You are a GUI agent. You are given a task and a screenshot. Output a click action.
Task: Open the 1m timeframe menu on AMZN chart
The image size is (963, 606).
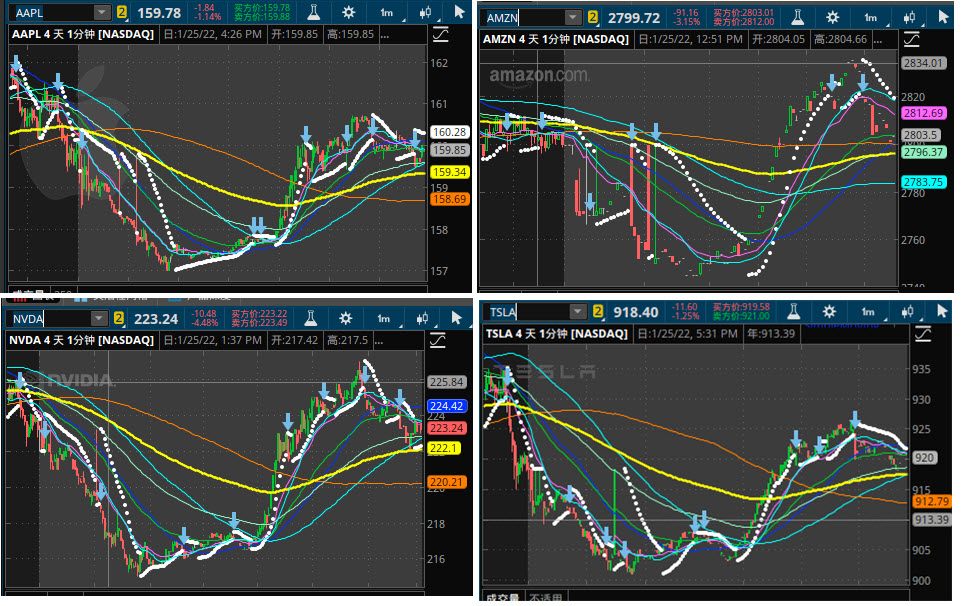(x=871, y=17)
